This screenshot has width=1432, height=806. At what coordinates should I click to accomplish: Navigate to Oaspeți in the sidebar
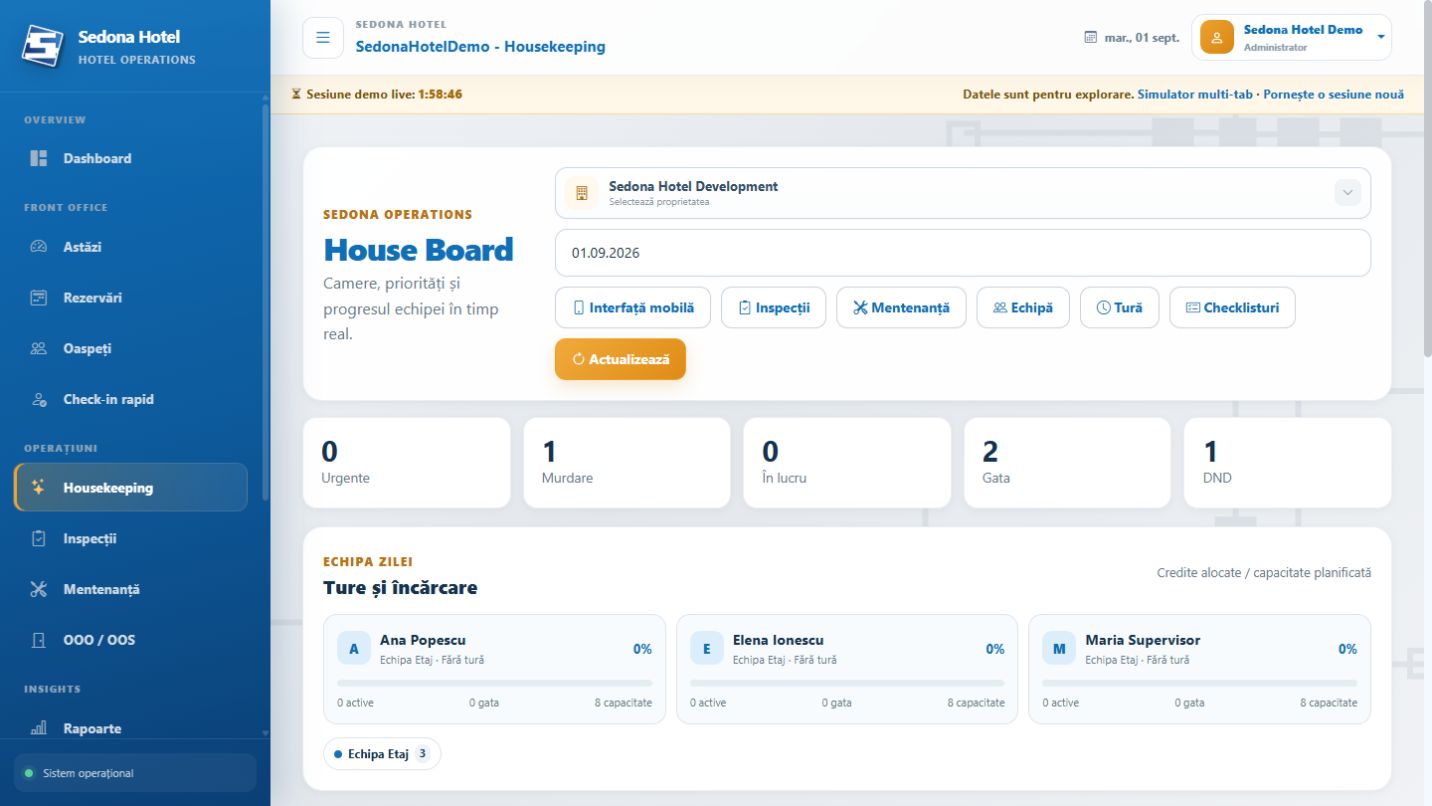(x=131, y=349)
